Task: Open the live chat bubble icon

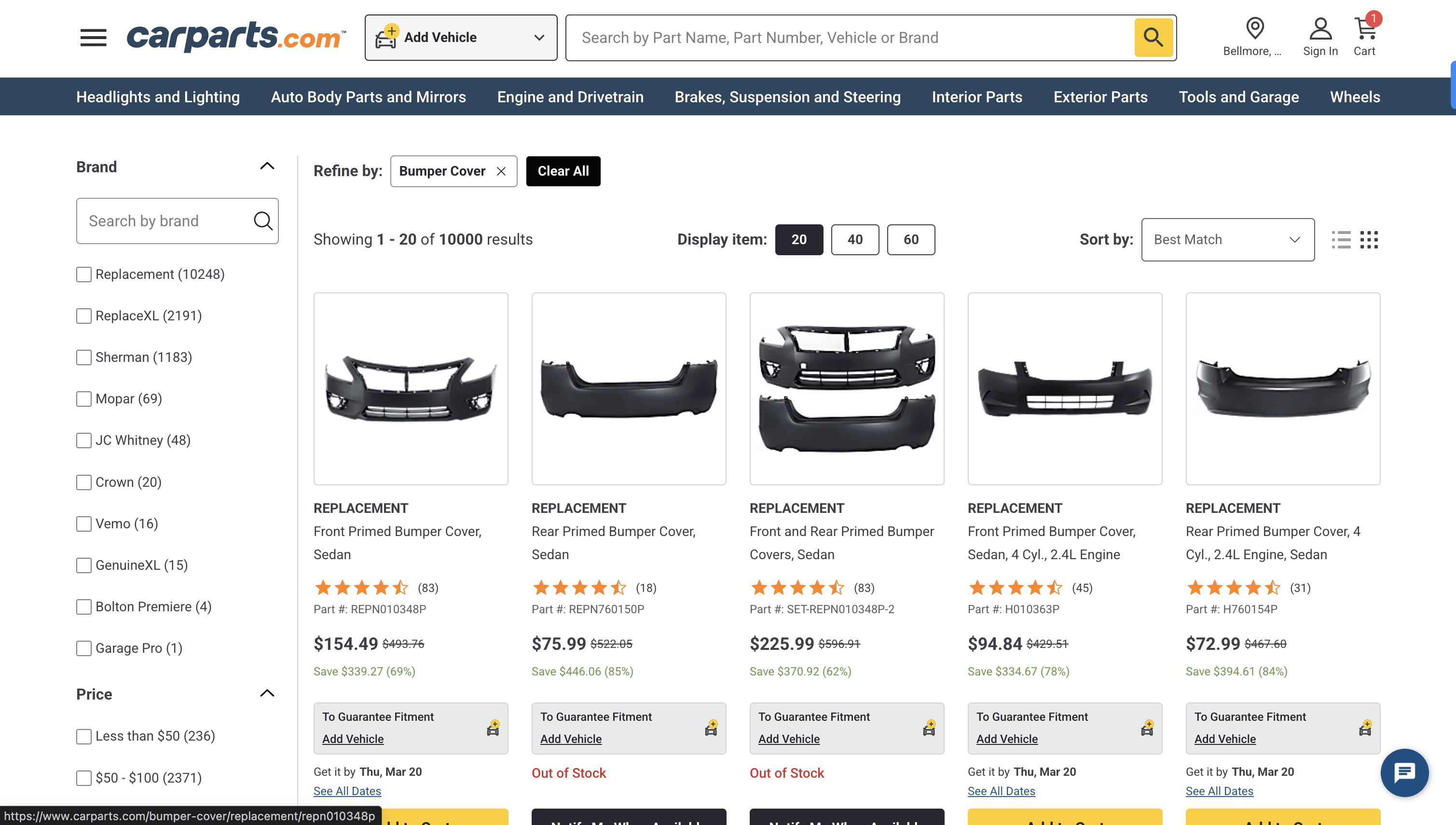Action: [x=1404, y=772]
